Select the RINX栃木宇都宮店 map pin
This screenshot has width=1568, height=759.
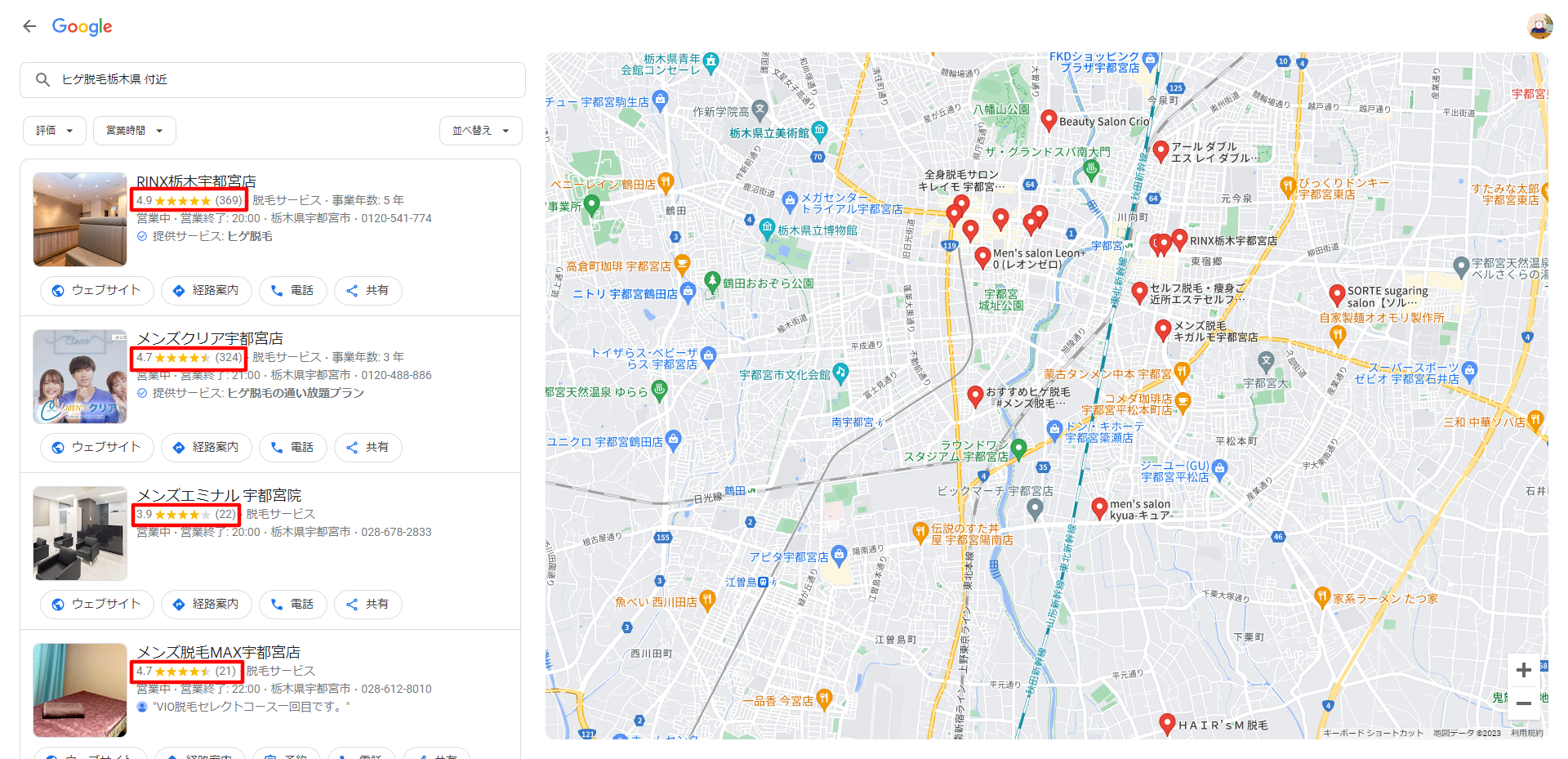[1179, 239]
